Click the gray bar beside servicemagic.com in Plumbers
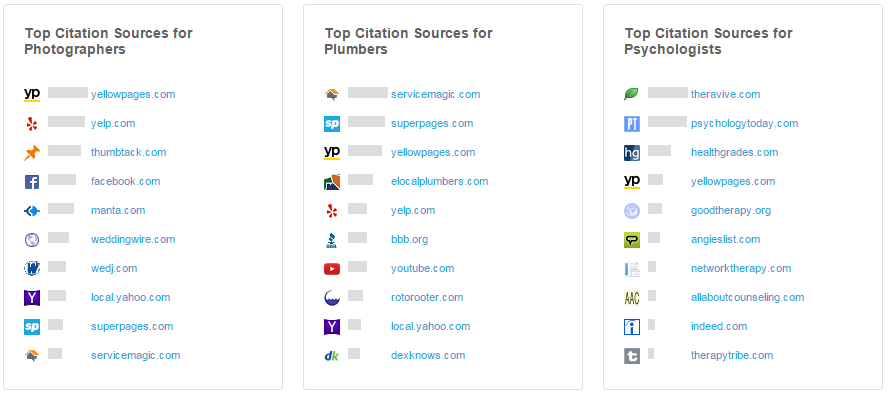 pyautogui.click(x=368, y=93)
